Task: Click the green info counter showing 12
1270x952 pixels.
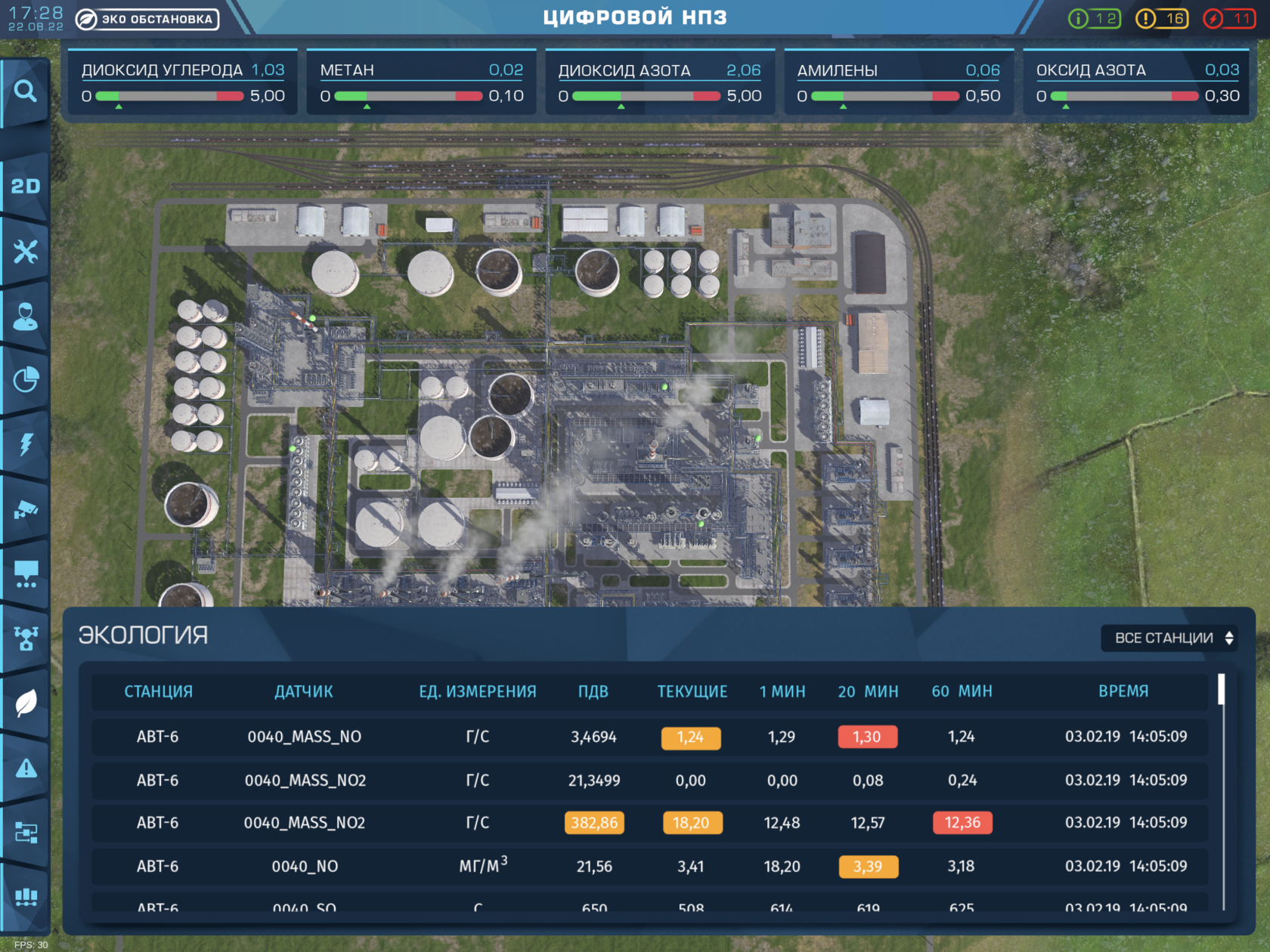Action: coord(1094,18)
